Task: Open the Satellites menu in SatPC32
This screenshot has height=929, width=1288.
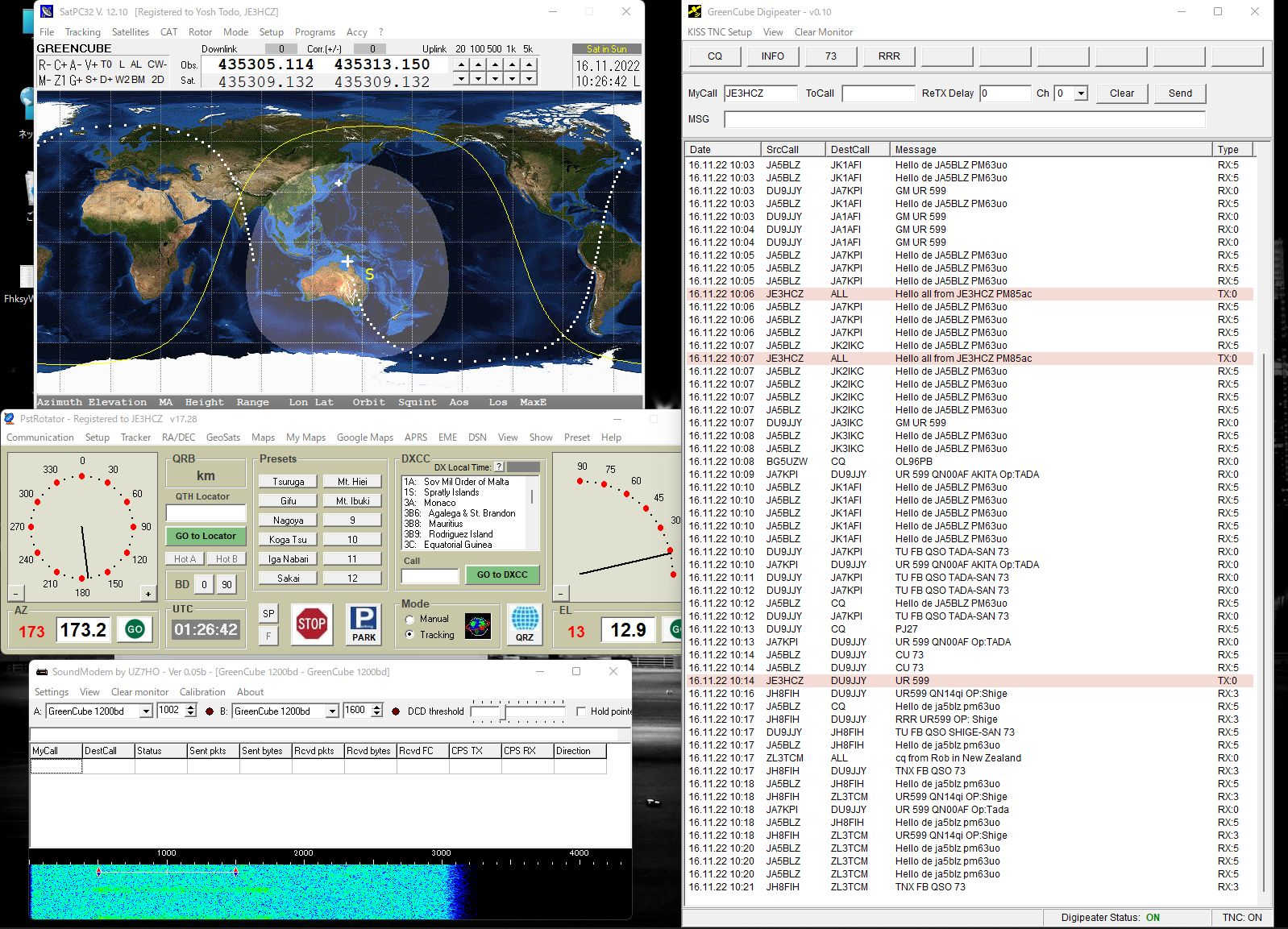Action: (130, 32)
